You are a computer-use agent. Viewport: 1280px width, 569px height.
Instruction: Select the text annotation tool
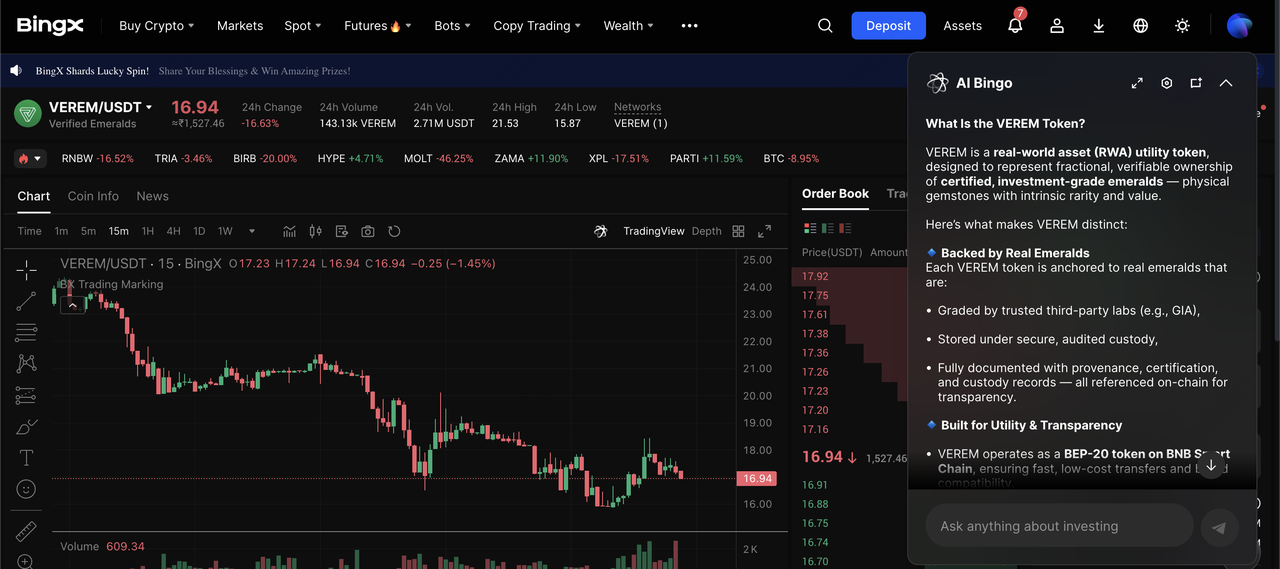click(26, 458)
